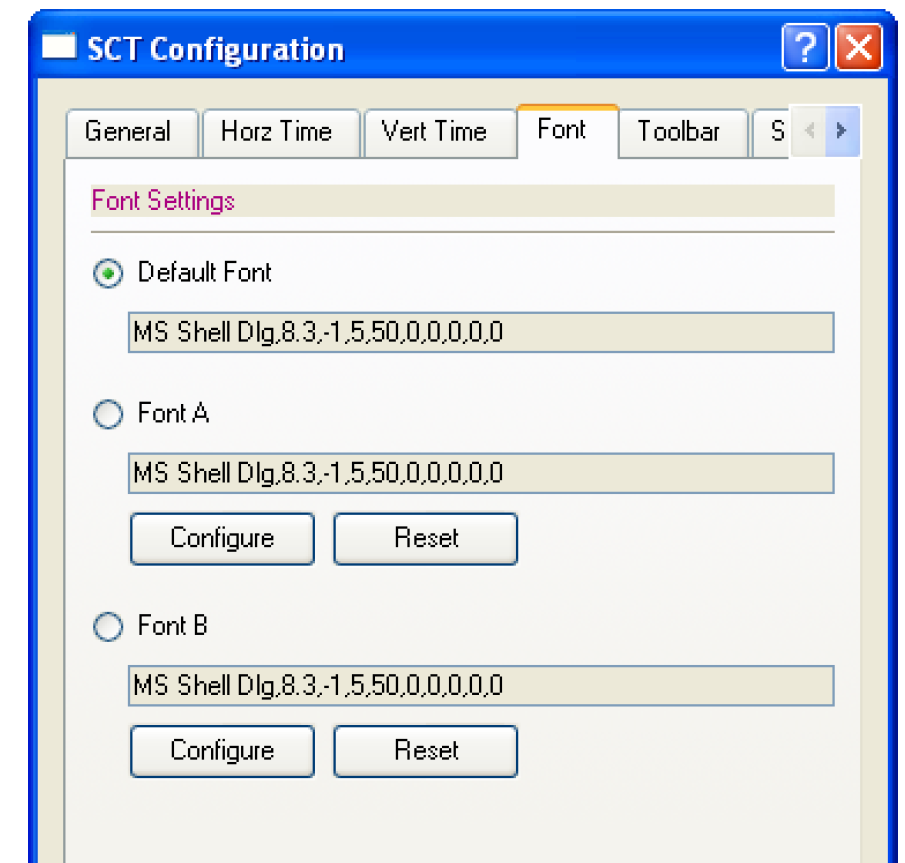Viewport: 905px width, 863px height.
Task: Switch to the General tab
Action: click(132, 132)
